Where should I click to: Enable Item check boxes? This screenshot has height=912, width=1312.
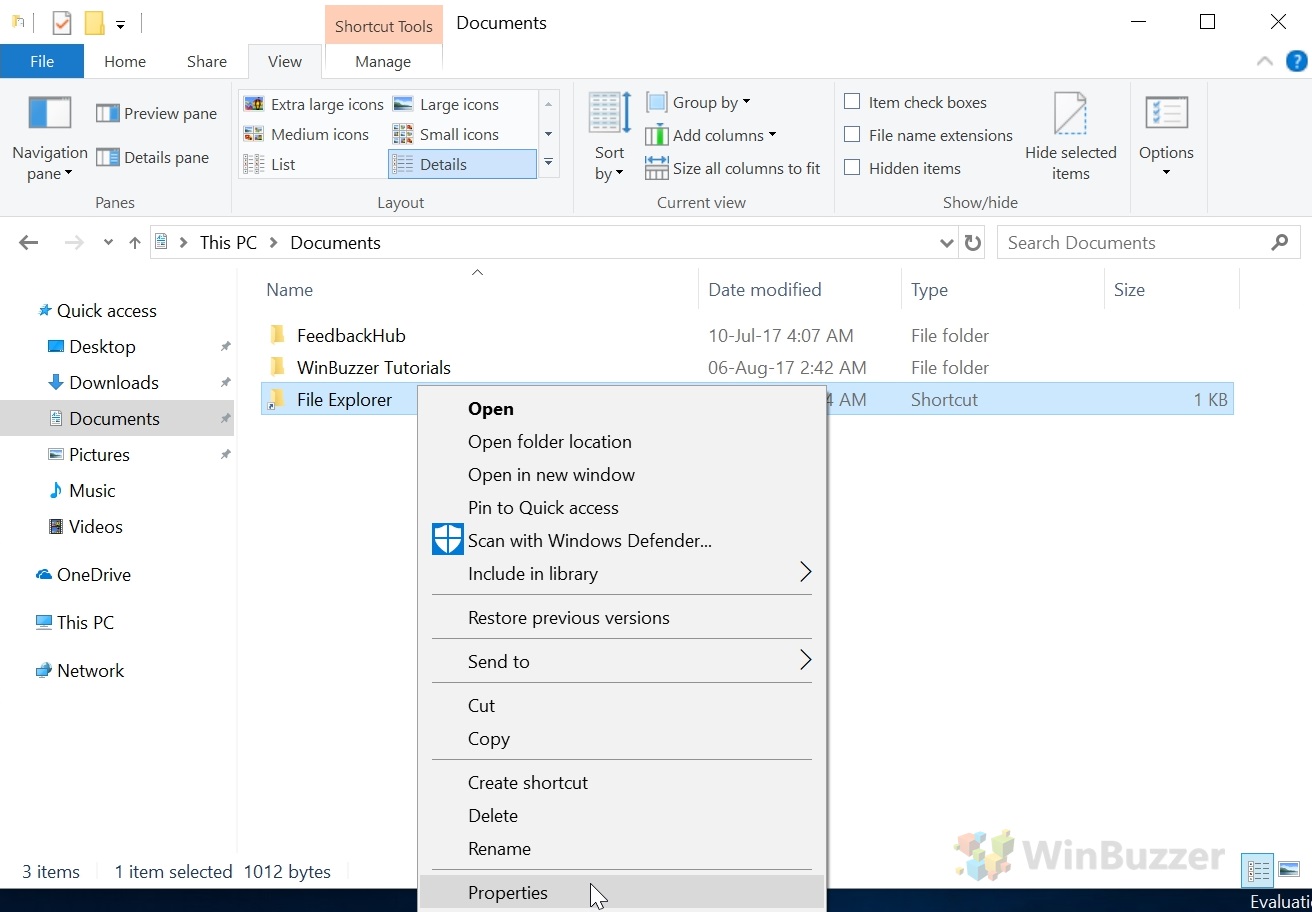(853, 102)
